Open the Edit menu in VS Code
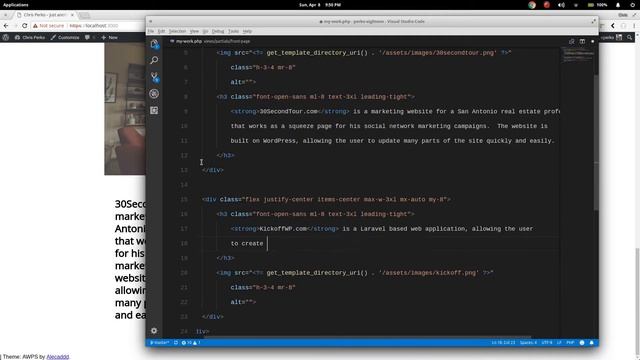Screen dimensions: 640x360 pyautogui.click(x=161, y=31)
